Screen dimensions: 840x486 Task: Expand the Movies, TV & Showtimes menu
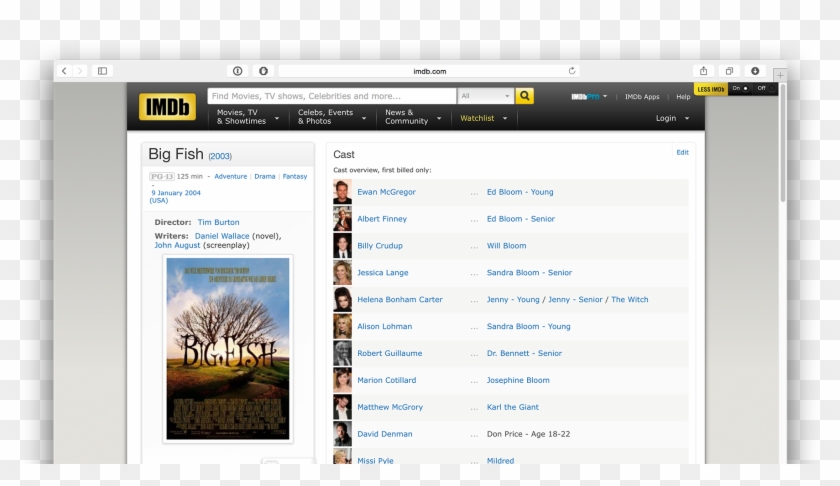coord(248,117)
